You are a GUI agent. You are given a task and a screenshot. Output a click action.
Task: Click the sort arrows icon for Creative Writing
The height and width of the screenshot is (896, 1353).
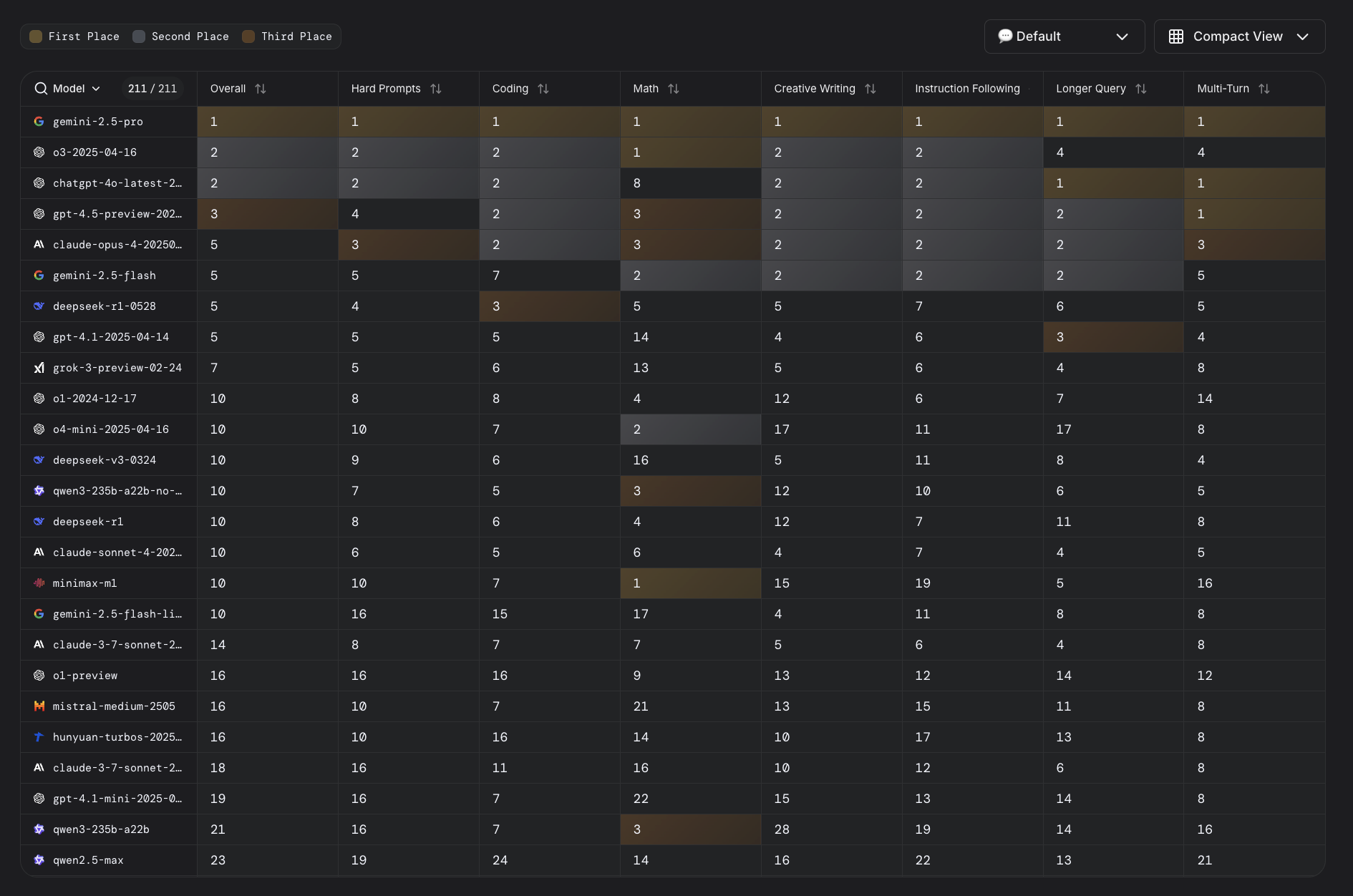(x=871, y=89)
